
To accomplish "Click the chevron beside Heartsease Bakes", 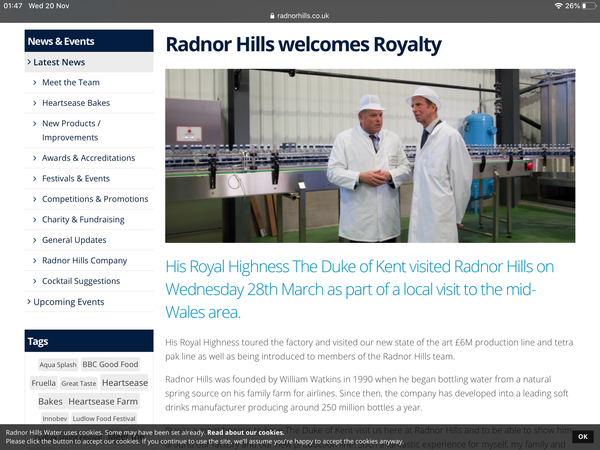I will pos(35,103).
